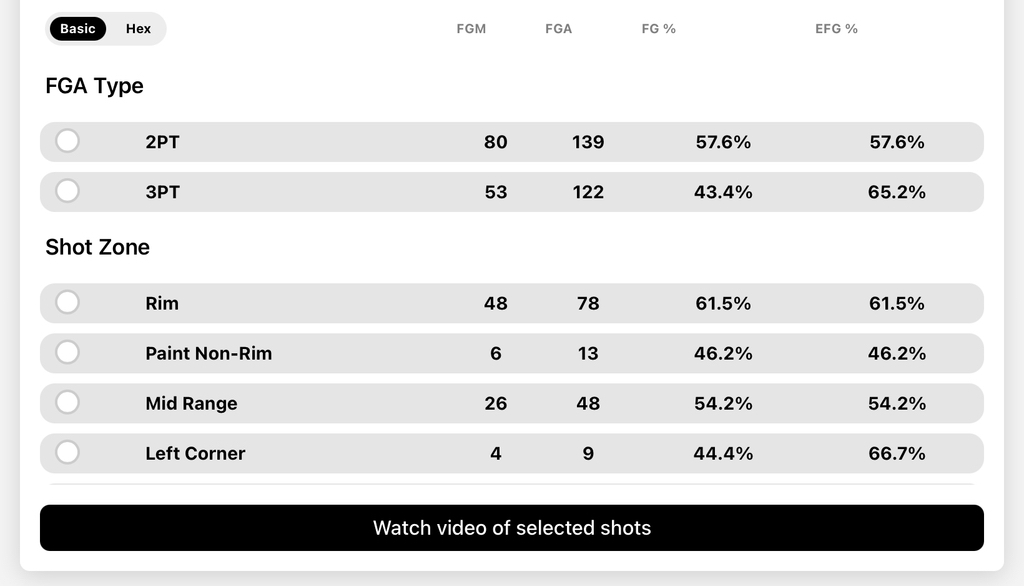This screenshot has width=1024, height=586.
Task: Select the Rim shot zone radio button
Action: [x=67, y=302]
